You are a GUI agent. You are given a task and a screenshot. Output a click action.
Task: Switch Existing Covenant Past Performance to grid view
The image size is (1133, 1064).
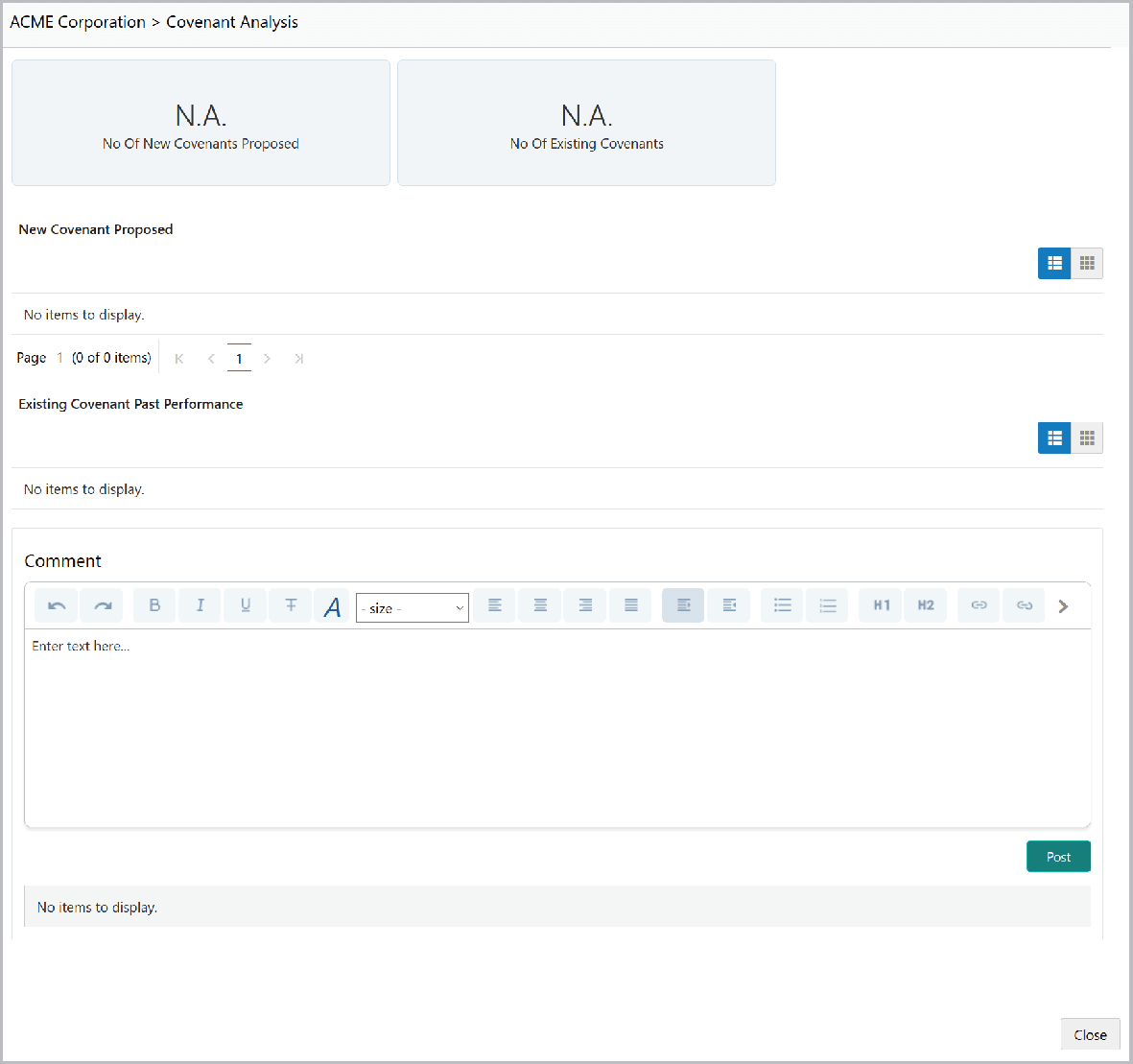[1087, 438]
